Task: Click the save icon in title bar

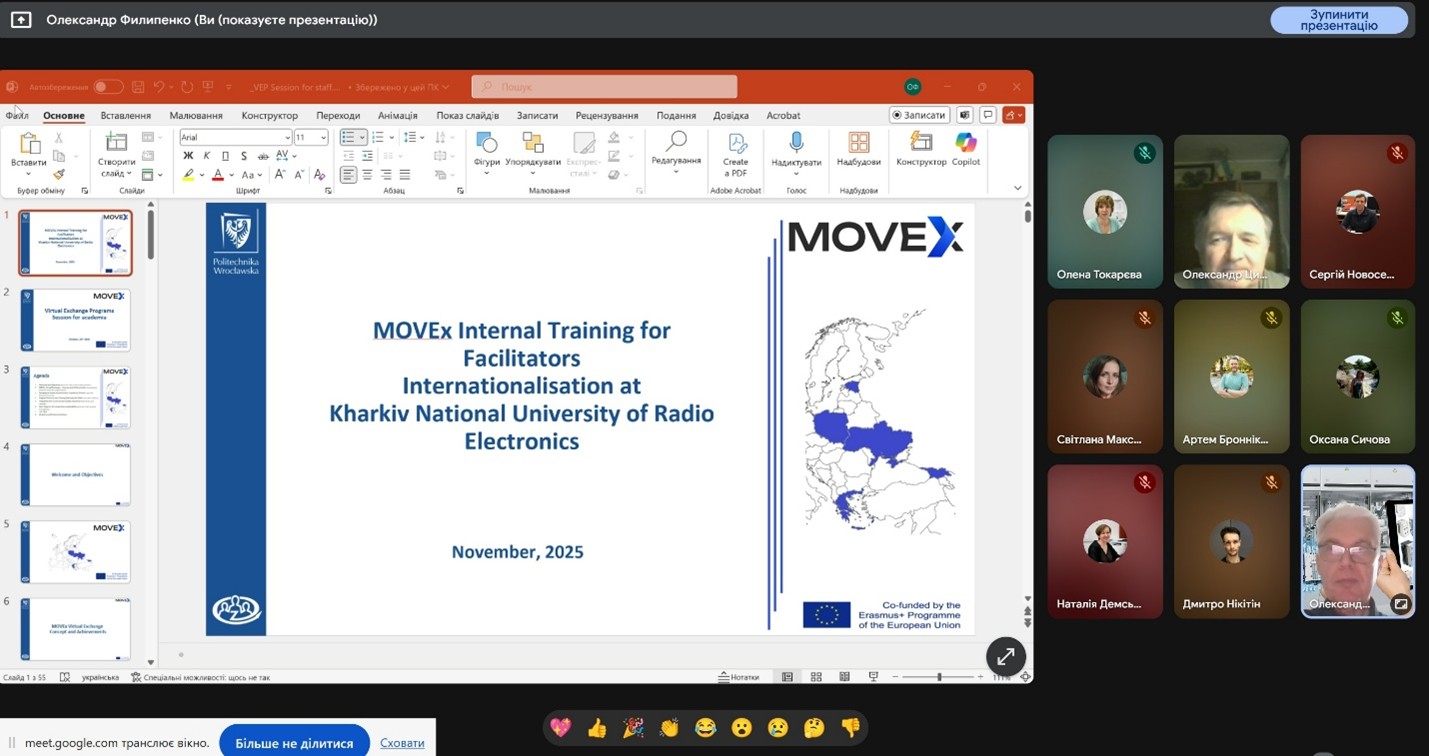Action: pyautogui.click(x=138, y=87)
